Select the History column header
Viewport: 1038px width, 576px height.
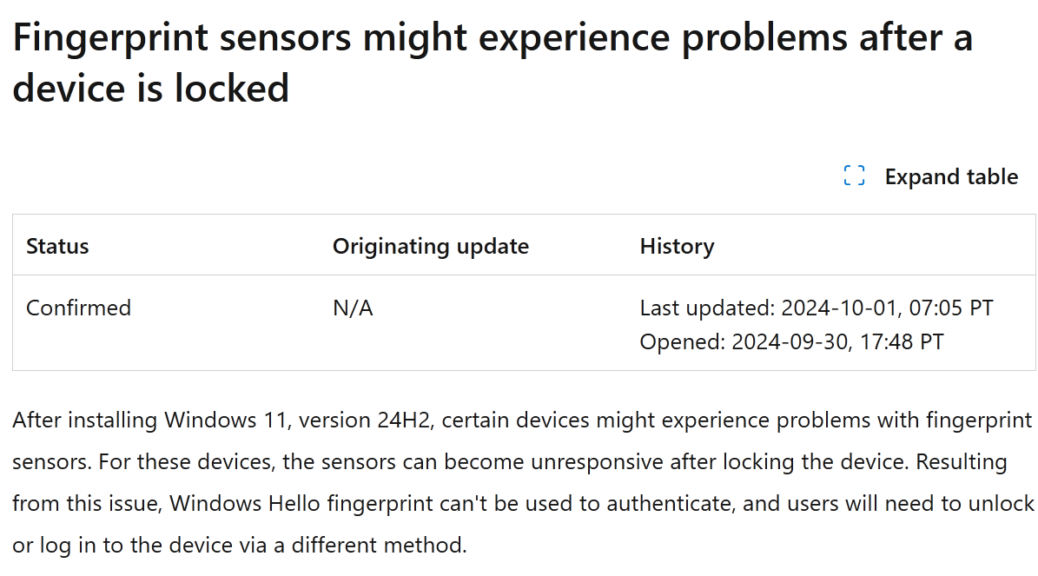[x=677, y=246]
